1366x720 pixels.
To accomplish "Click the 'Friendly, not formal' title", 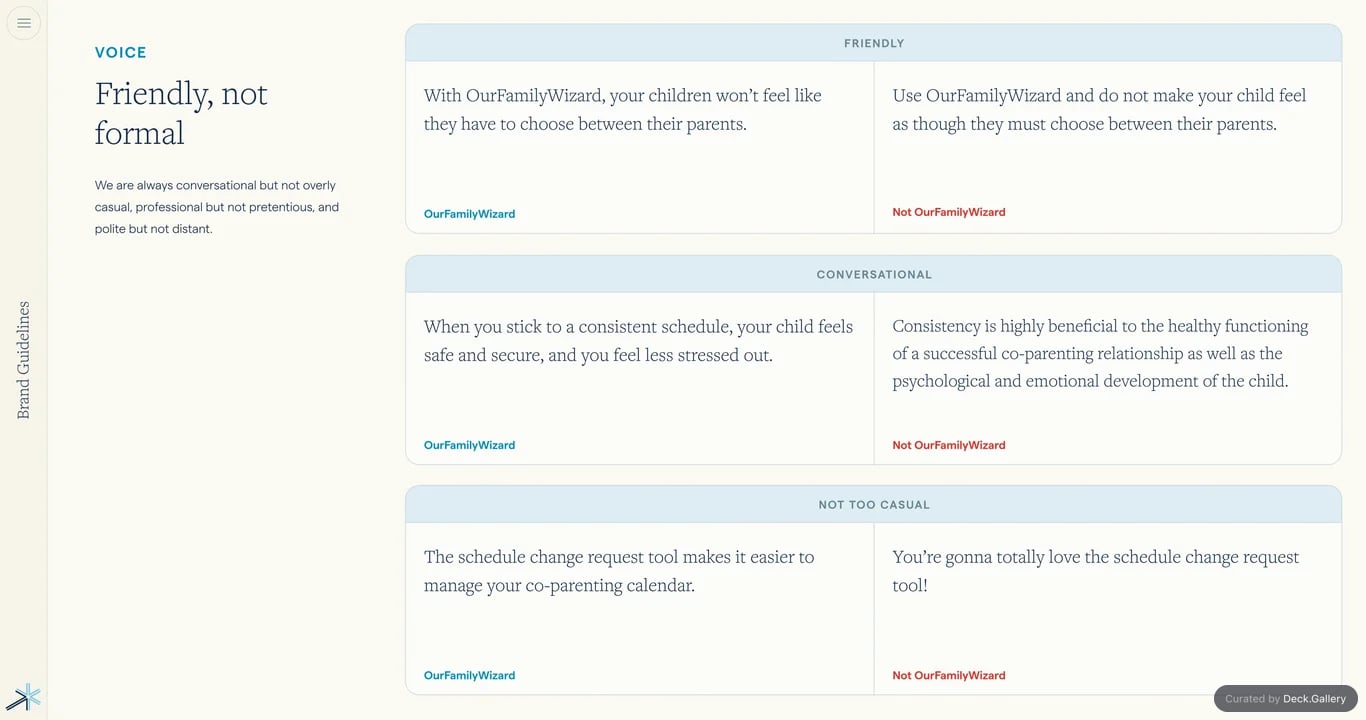I will 182,113.
